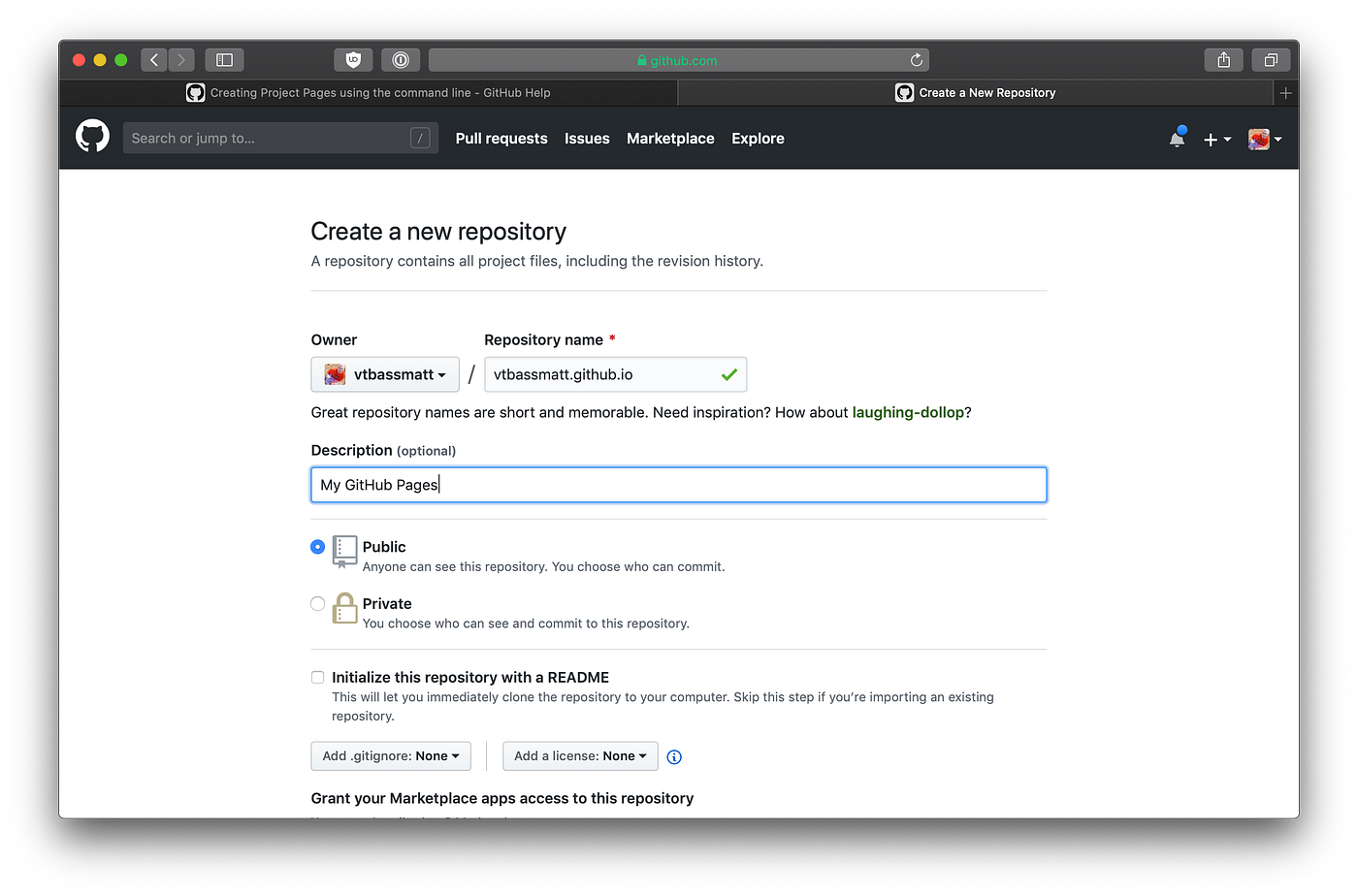Screen dimensions: 1358x896
Task: Open the plus create-new menu
Action: click(1217, 140)
